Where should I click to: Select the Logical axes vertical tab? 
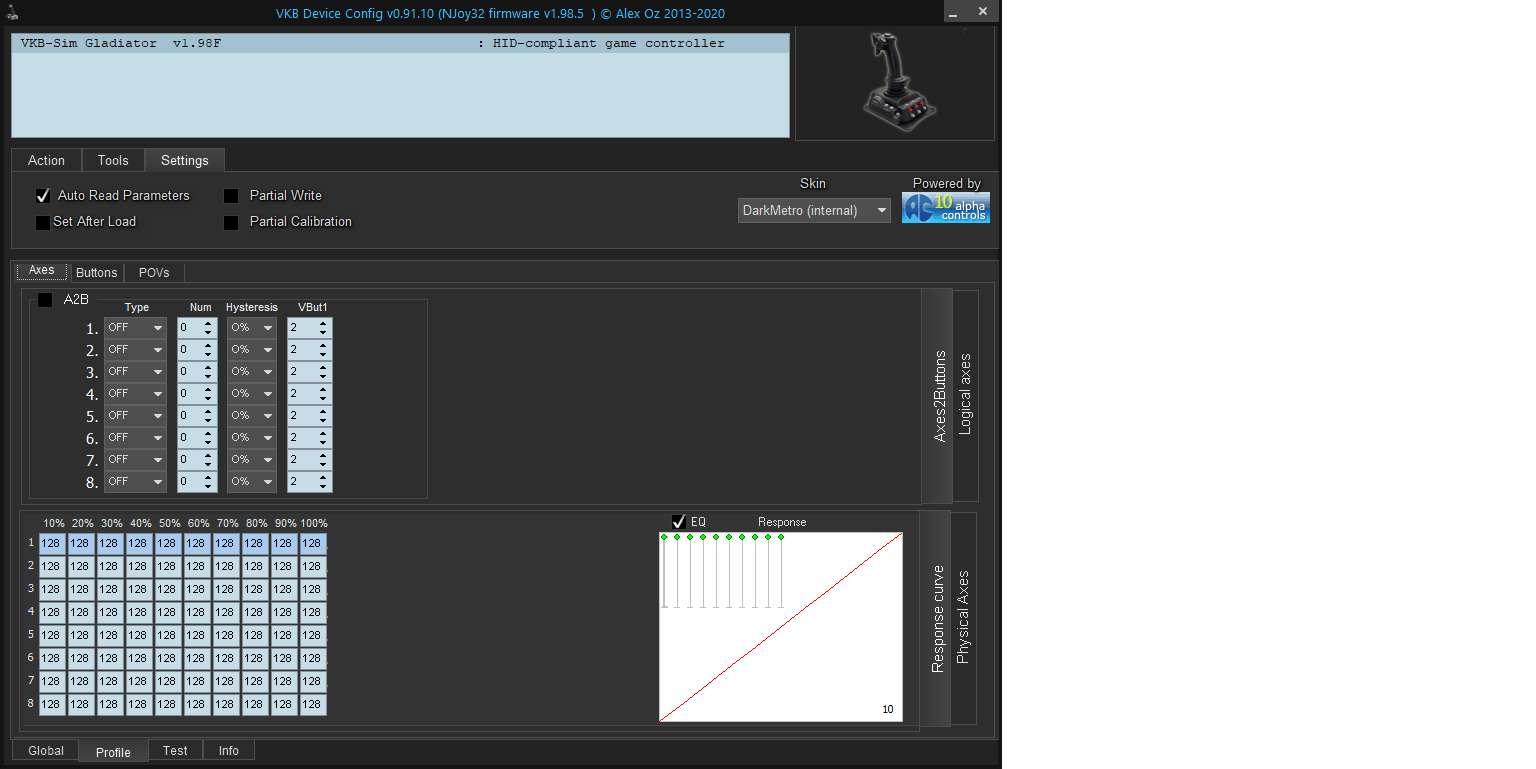[x=966, y=394]
